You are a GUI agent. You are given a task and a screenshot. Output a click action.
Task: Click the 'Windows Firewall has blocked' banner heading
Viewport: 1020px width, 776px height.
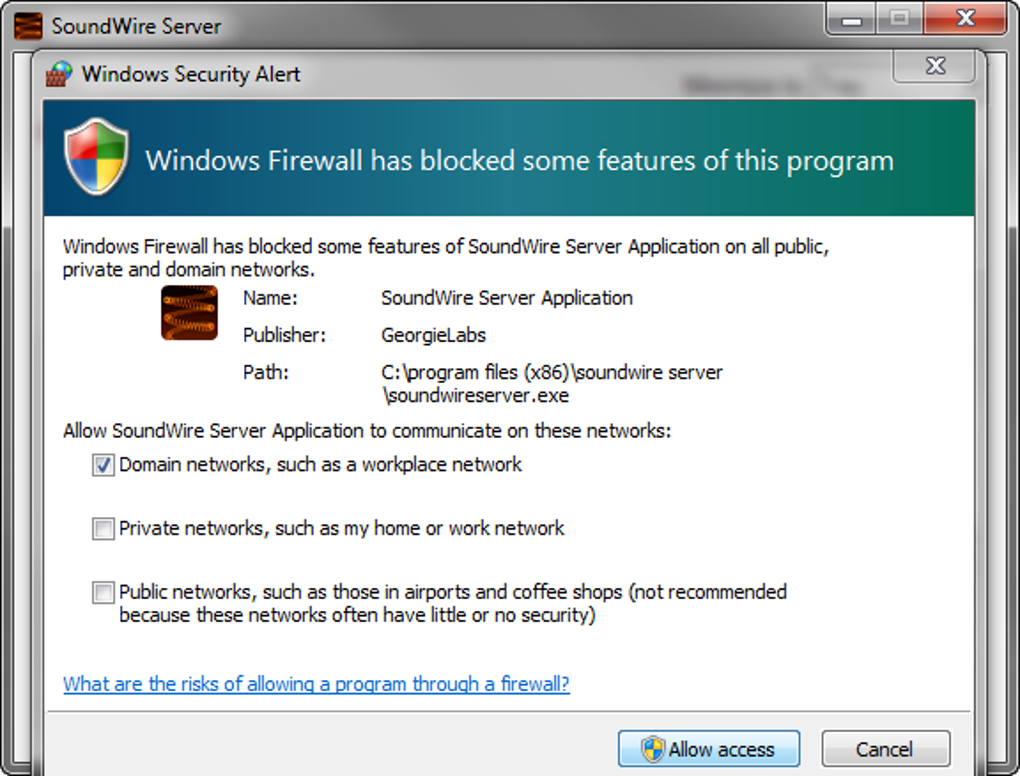point(519,161)
